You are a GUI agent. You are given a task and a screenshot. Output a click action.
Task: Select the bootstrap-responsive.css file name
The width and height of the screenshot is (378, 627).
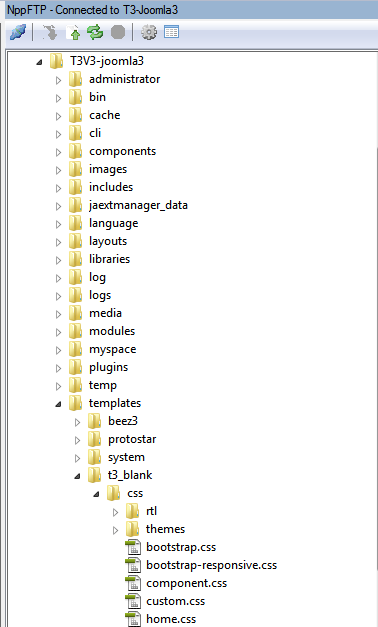(212, 565)
